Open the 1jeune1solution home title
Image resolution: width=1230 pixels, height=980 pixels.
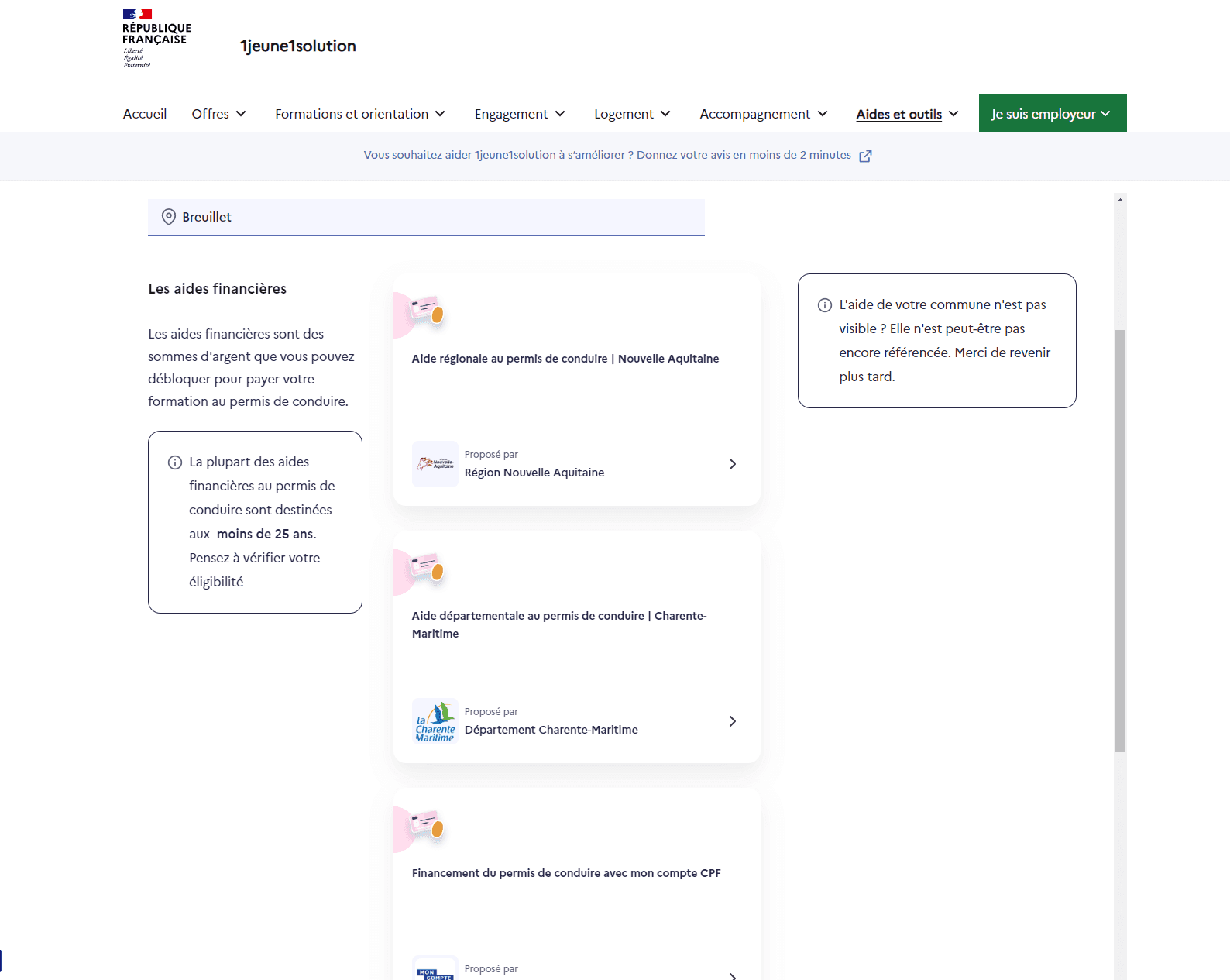(x=297, y=46)
